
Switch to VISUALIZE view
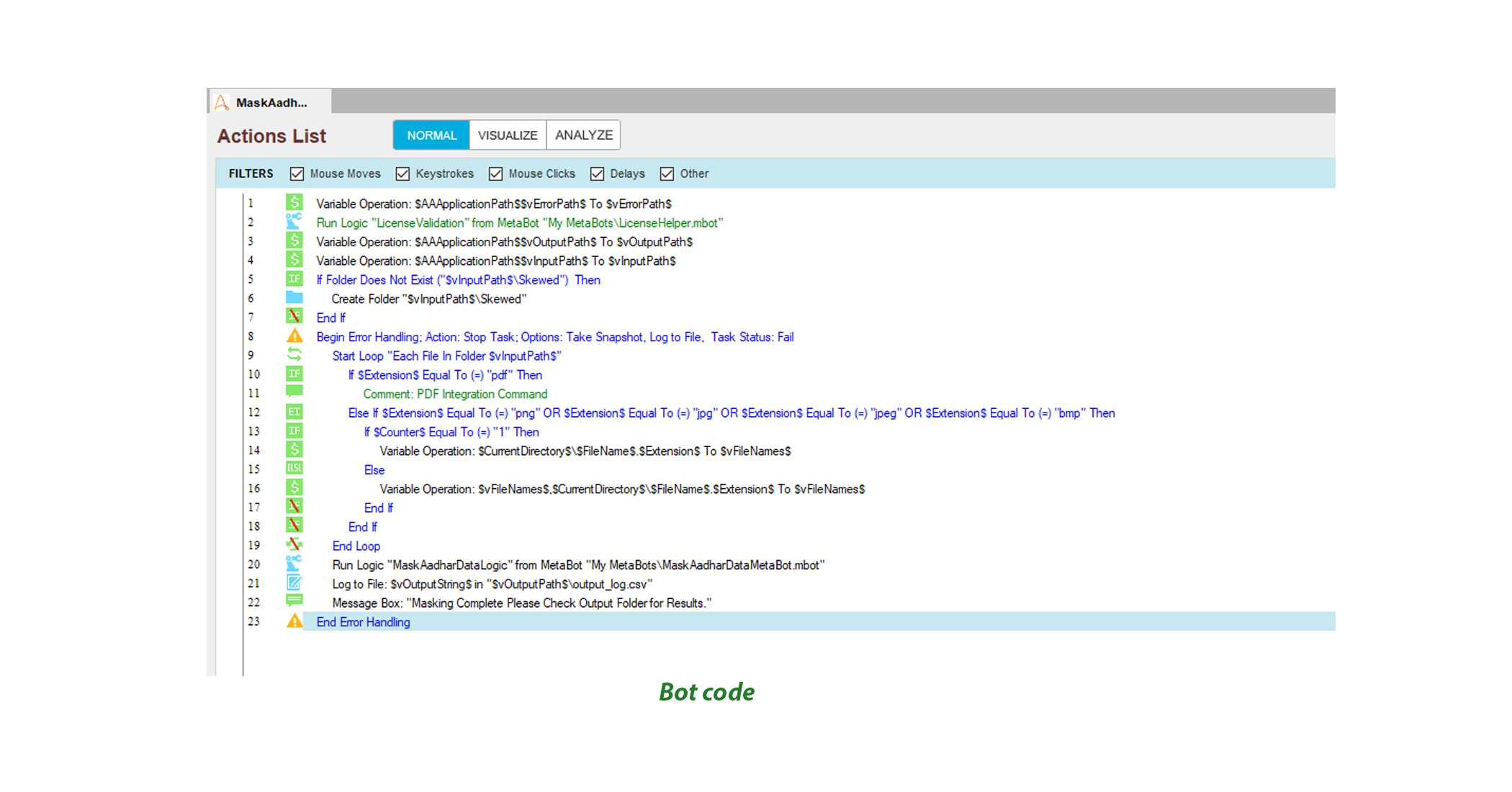click(x=508, y=135)
